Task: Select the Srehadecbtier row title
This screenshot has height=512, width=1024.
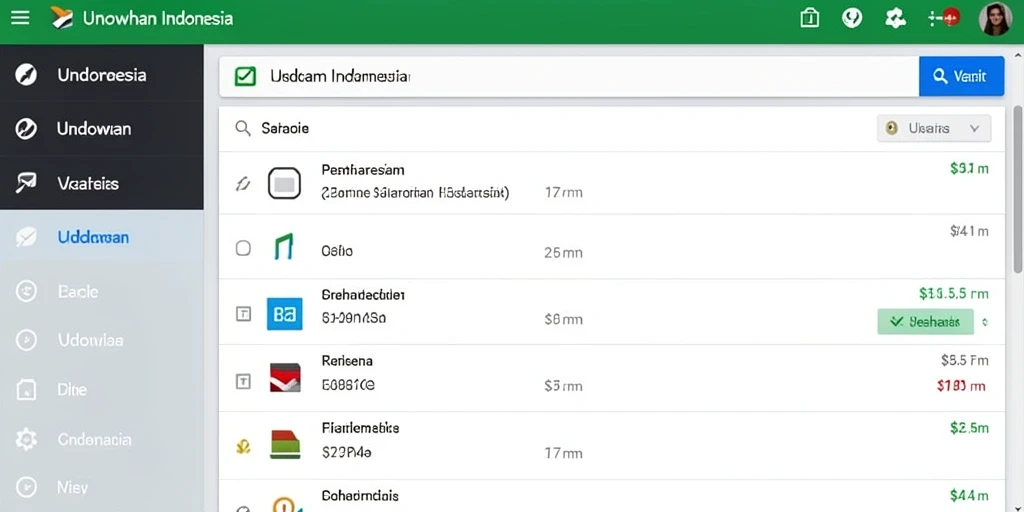Action: tap(363, 295)
